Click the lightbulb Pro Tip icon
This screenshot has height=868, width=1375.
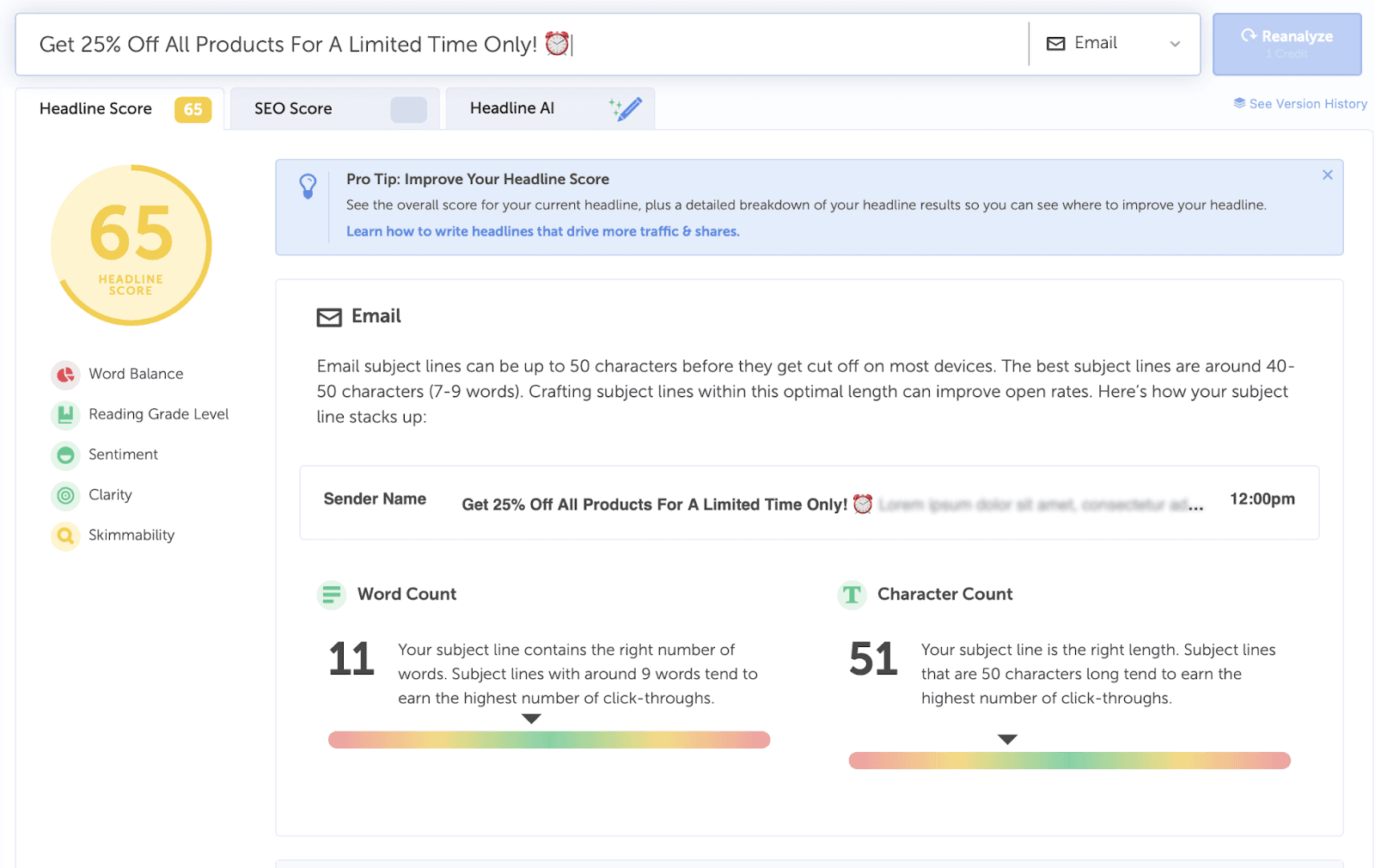point(308,186)
